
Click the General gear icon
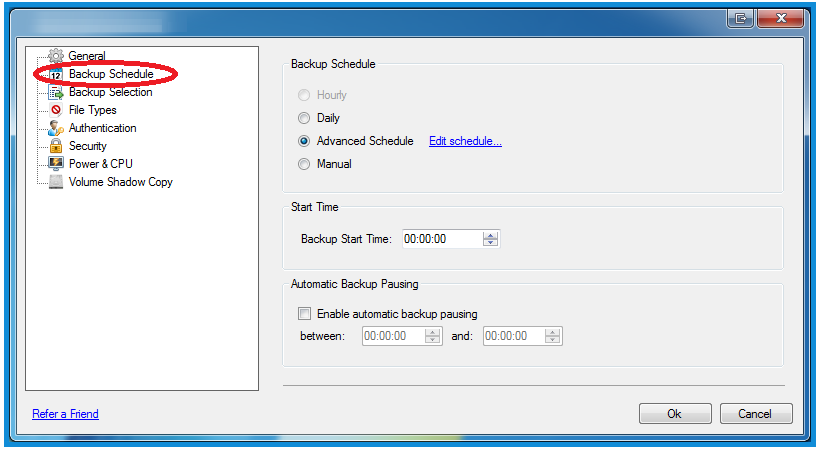pyautogui.click(x=56, y=56)
